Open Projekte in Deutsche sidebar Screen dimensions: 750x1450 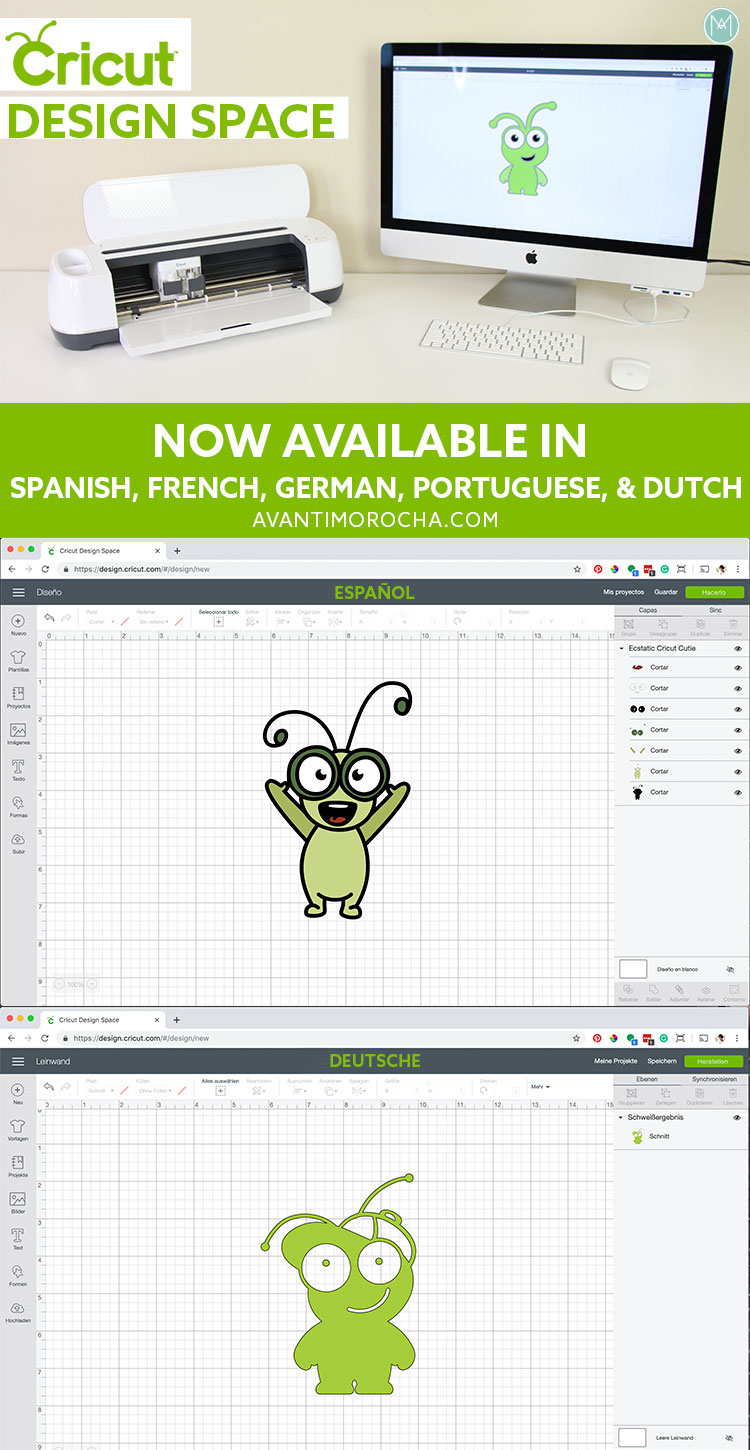(18, 1166)
